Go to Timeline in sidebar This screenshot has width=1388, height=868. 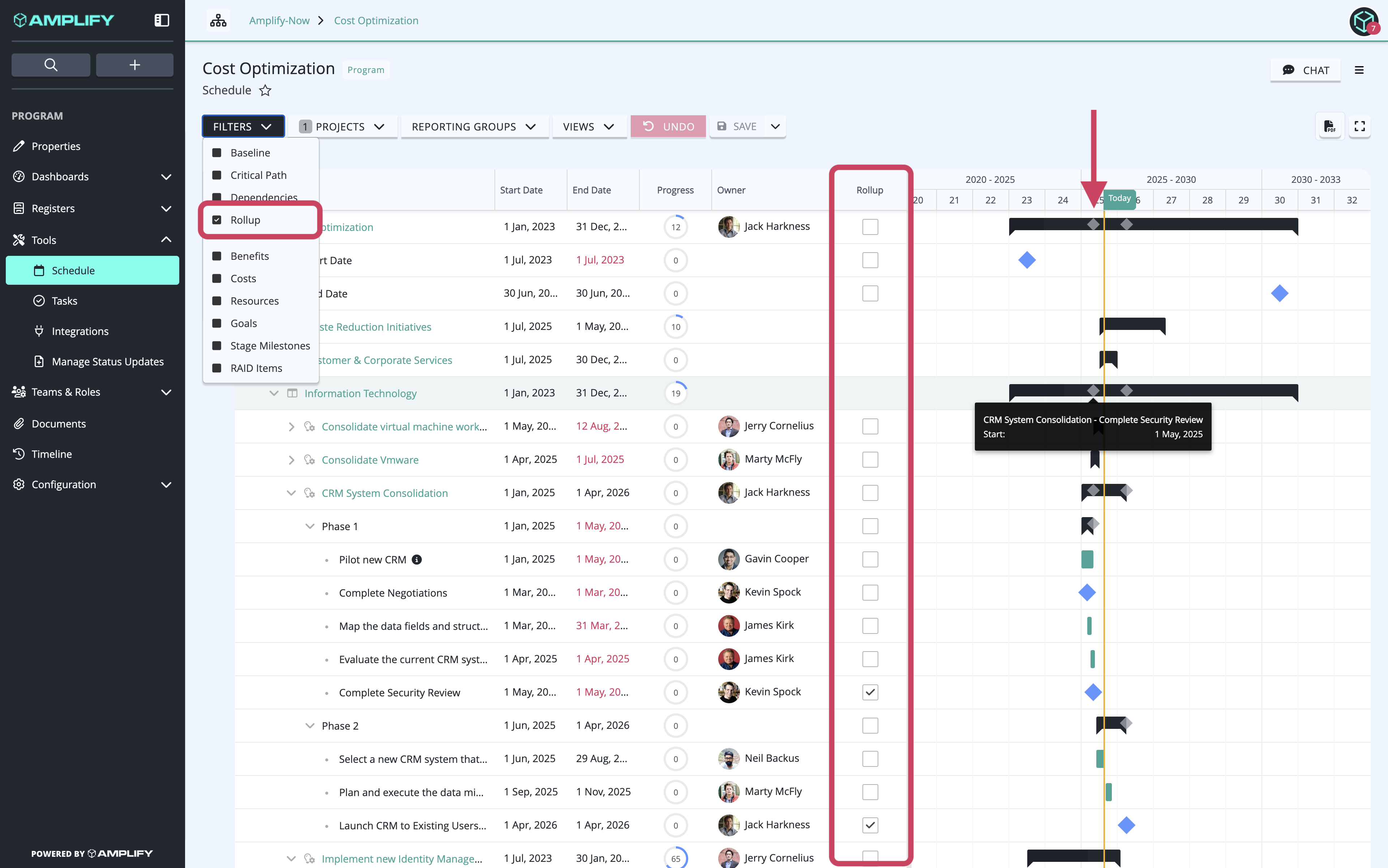click(52, 454)
